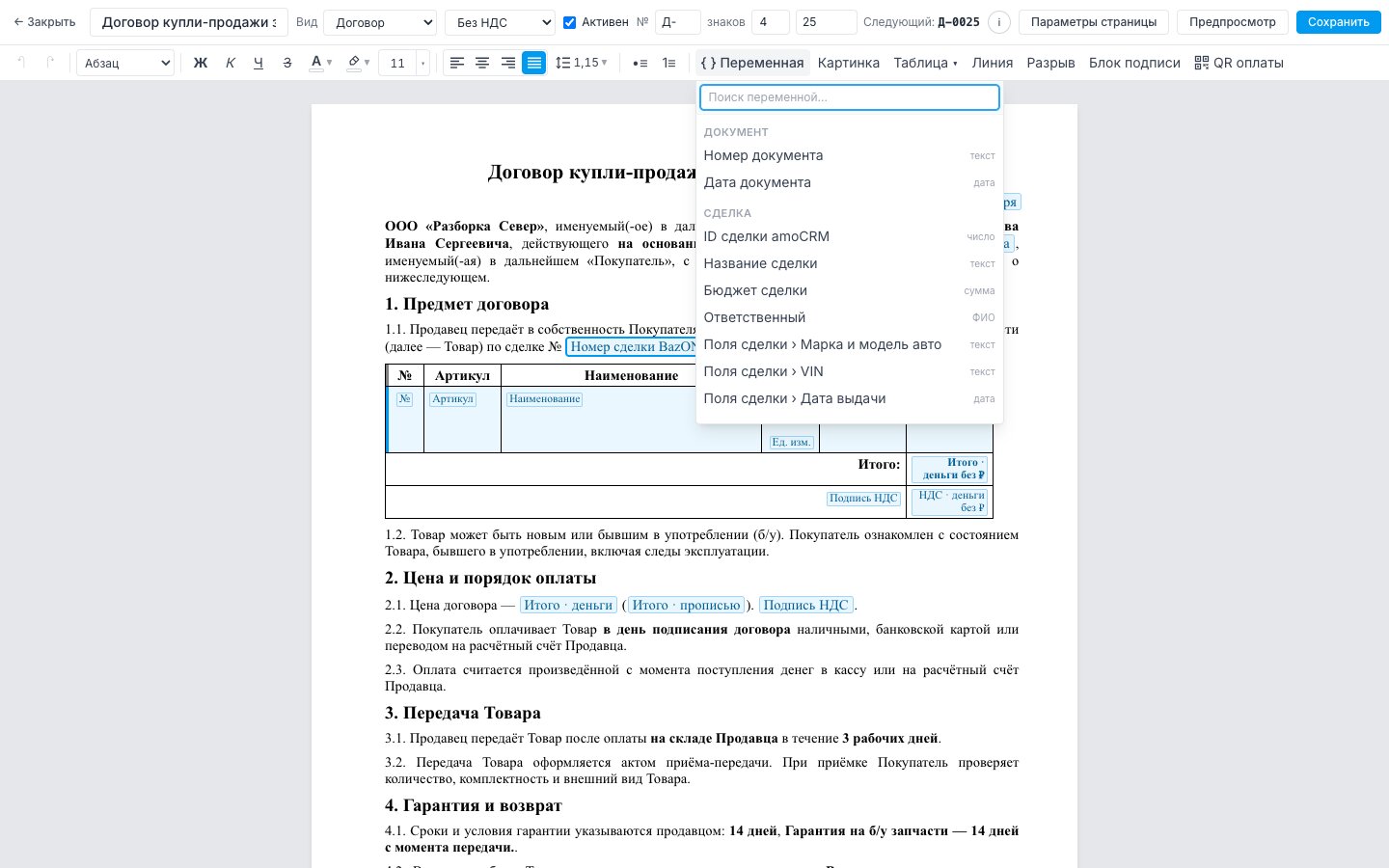Align text to the right
Viewport: 1389px width, 868px height.
click(508, 63)
